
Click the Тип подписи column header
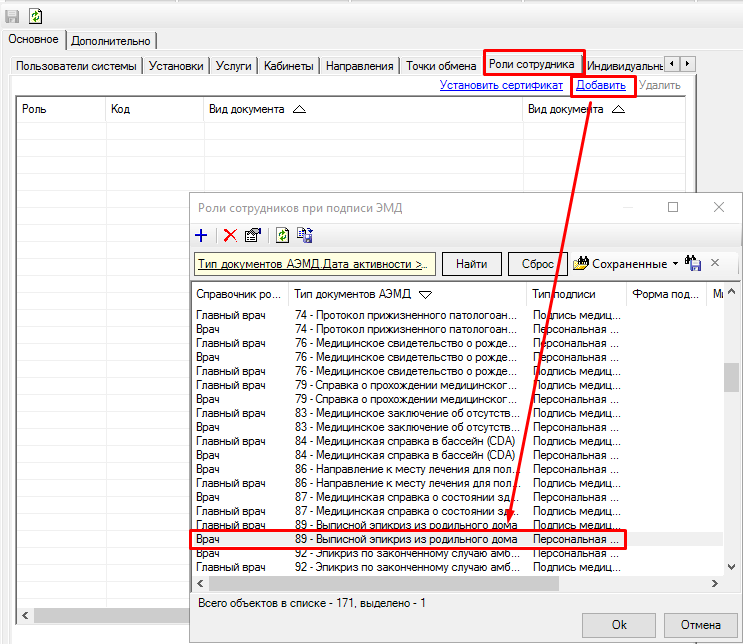pyautogui.click(x=576, y=294)
